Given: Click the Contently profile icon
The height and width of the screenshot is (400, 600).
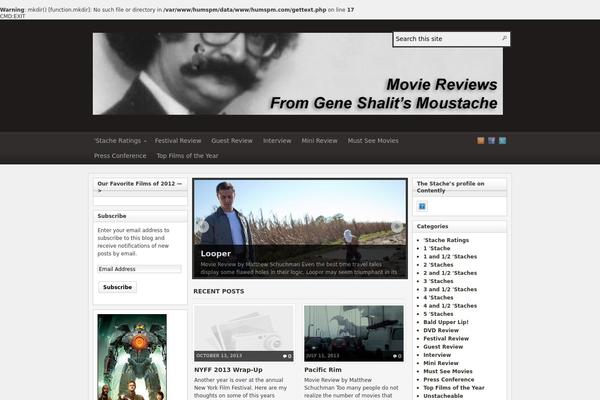Looking at the screenshot, I should (x=422, y=206).
